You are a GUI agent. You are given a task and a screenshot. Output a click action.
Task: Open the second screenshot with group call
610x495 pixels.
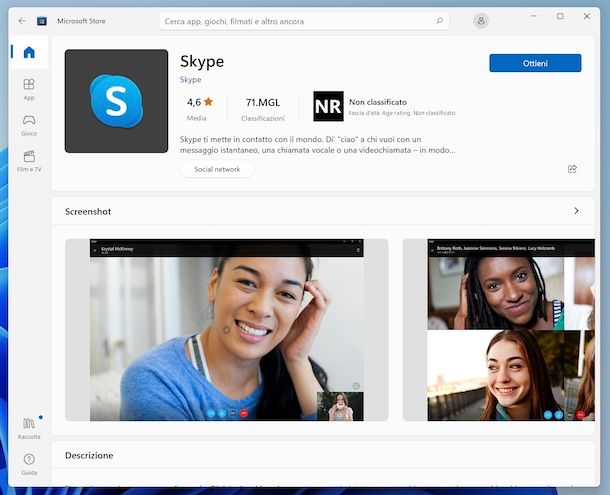click(499, 330)
